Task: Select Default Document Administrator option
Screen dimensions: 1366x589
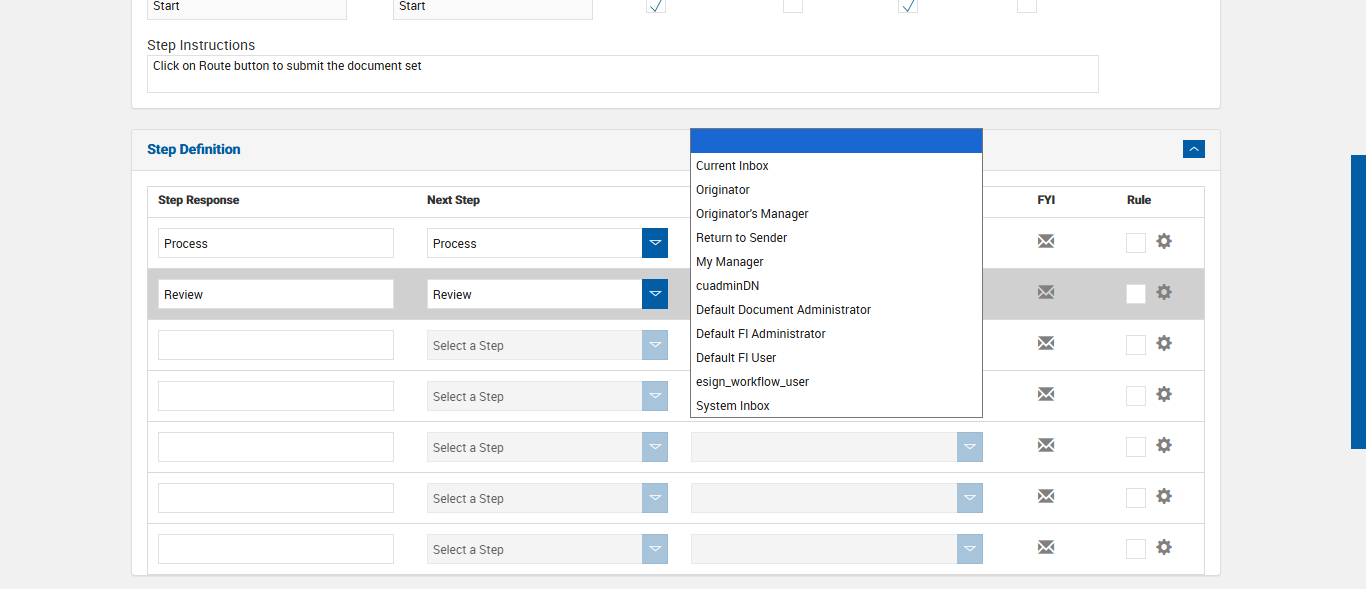Action: (783, 310)
